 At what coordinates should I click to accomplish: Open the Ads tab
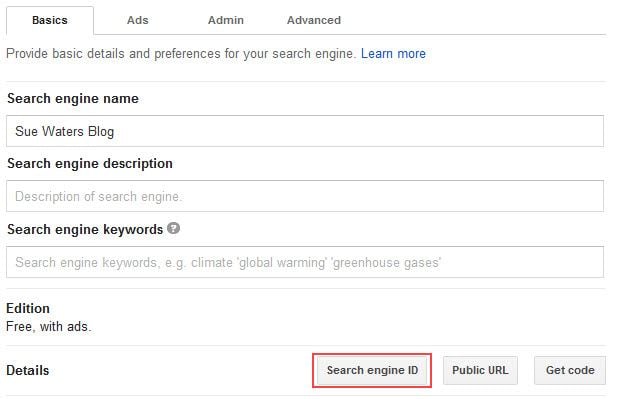tap(137, 20)
